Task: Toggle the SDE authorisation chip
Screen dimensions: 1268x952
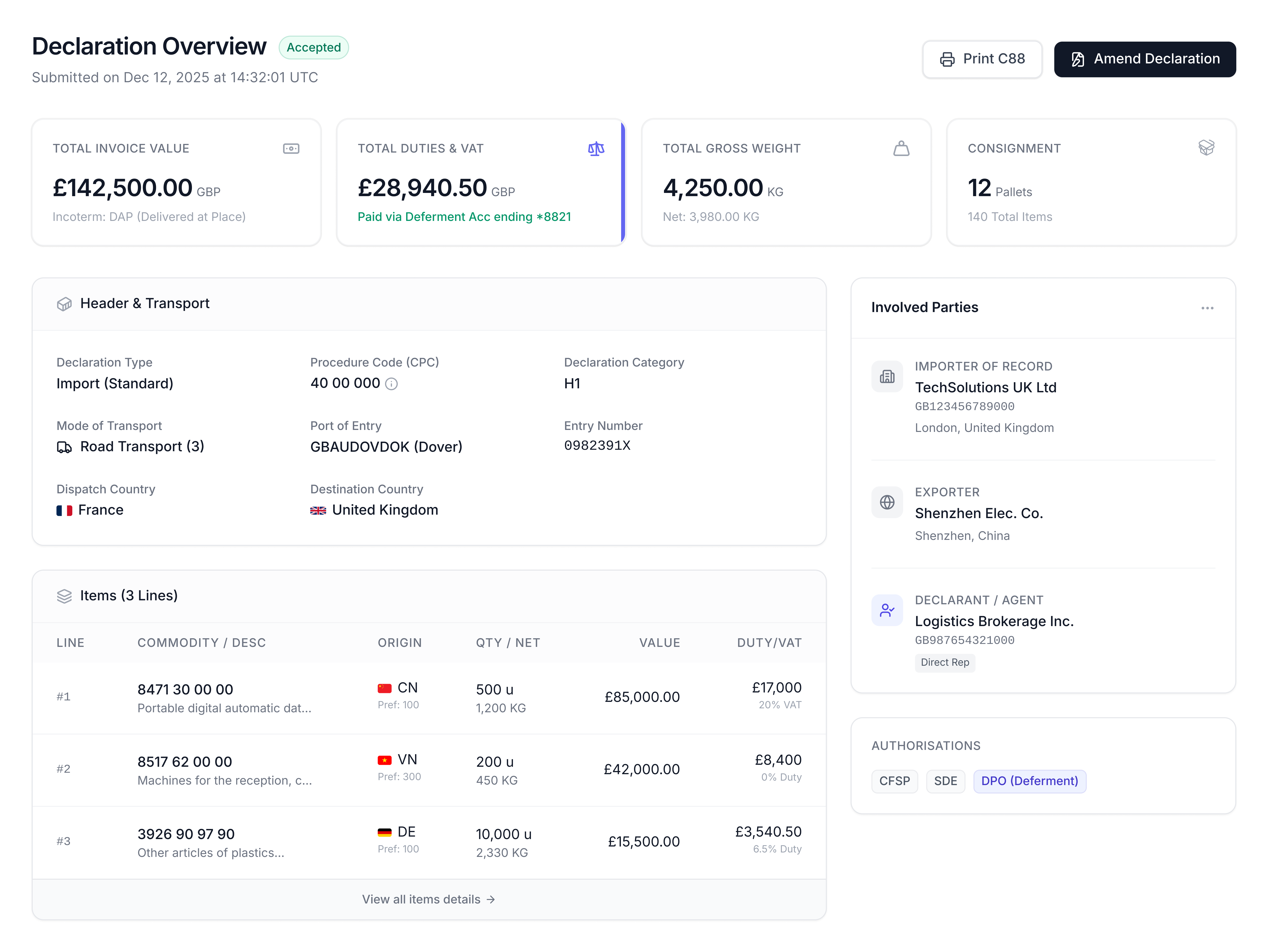Action: [x=946, y=781]
